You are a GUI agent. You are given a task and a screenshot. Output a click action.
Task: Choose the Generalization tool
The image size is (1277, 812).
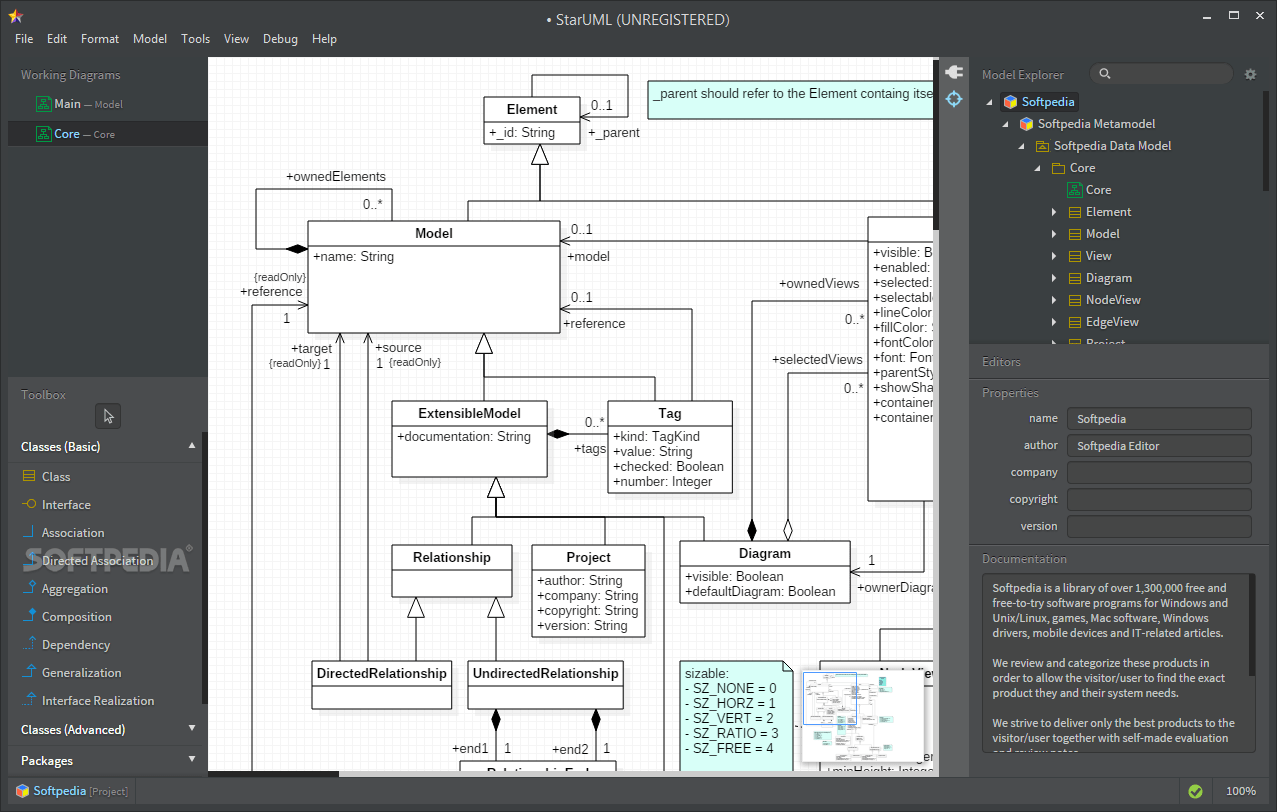(80, 673)
